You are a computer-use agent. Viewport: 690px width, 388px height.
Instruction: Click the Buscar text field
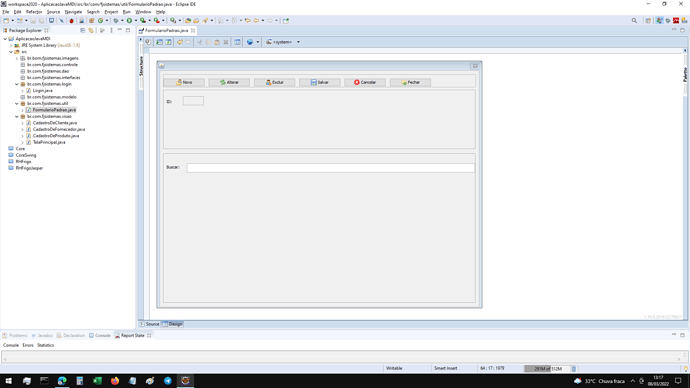(x=330, y=168)
